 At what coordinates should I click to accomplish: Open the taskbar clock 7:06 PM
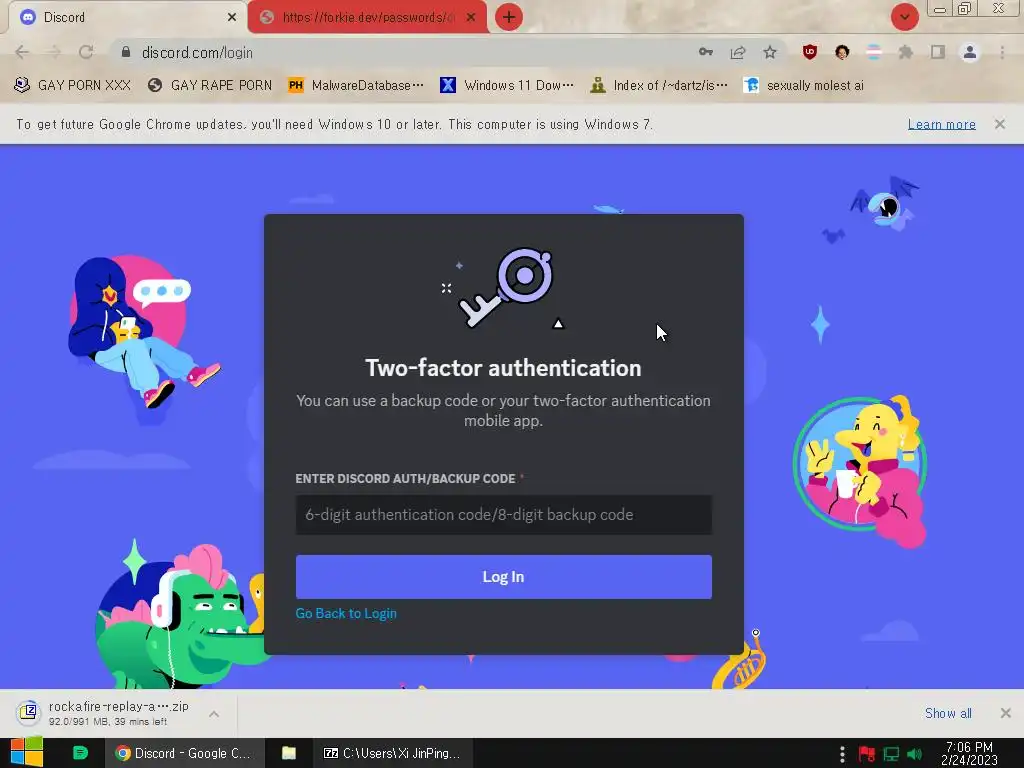(969, 754)
